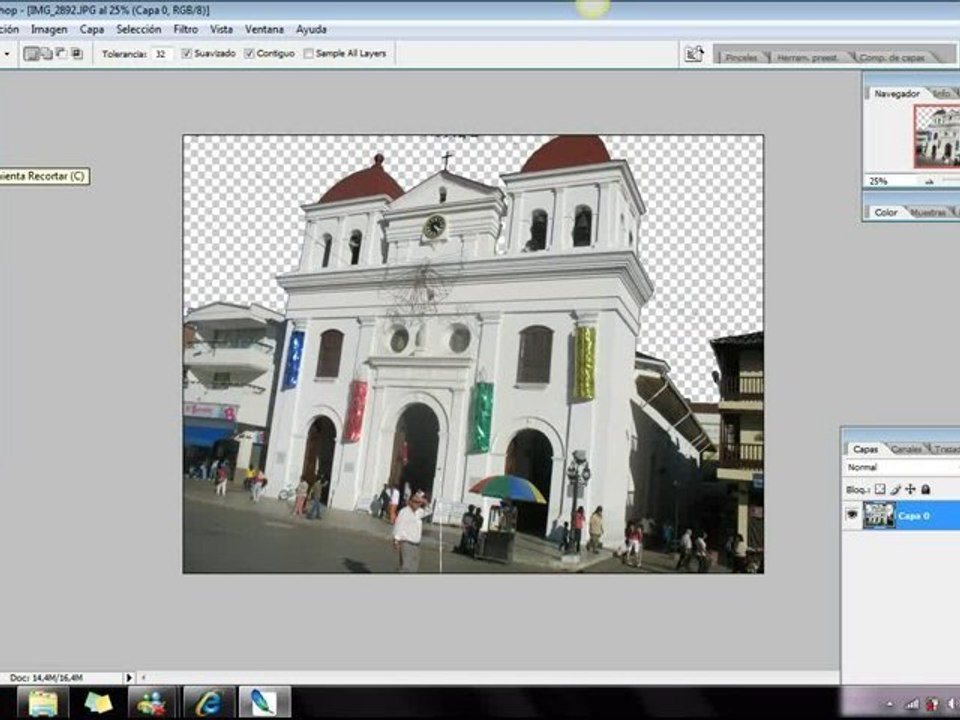Click the Capa 0 layer thumbnail
This screenshot has width=960, height=720.
coord(879,515)
